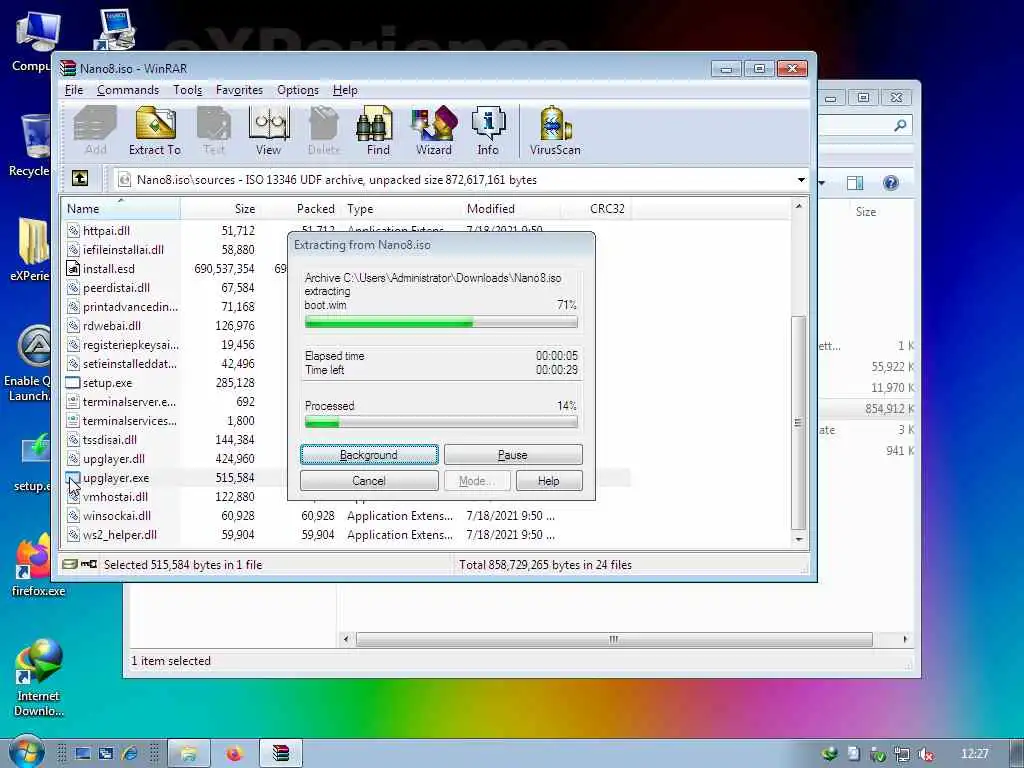Open the Extract To tool
This screenshot has width=1024, height=768.
(x=155, y=131)
